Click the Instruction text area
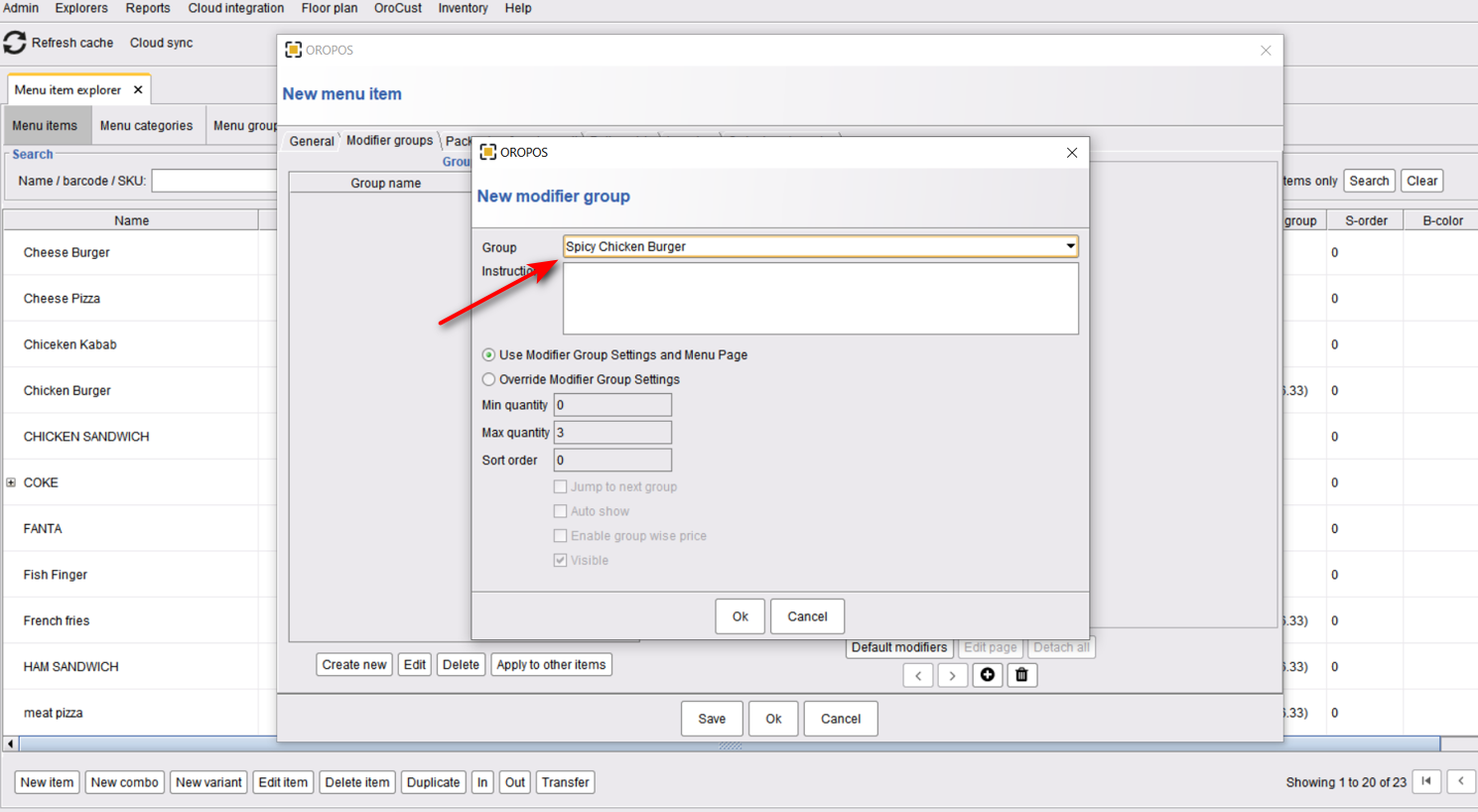 point(820,298)
